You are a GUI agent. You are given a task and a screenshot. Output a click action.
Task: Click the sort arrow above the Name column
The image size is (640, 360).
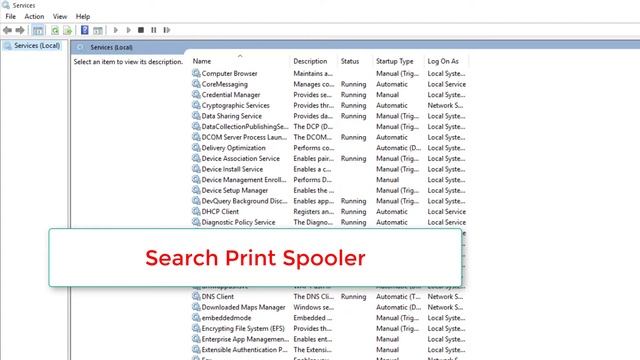click(240, 56)
